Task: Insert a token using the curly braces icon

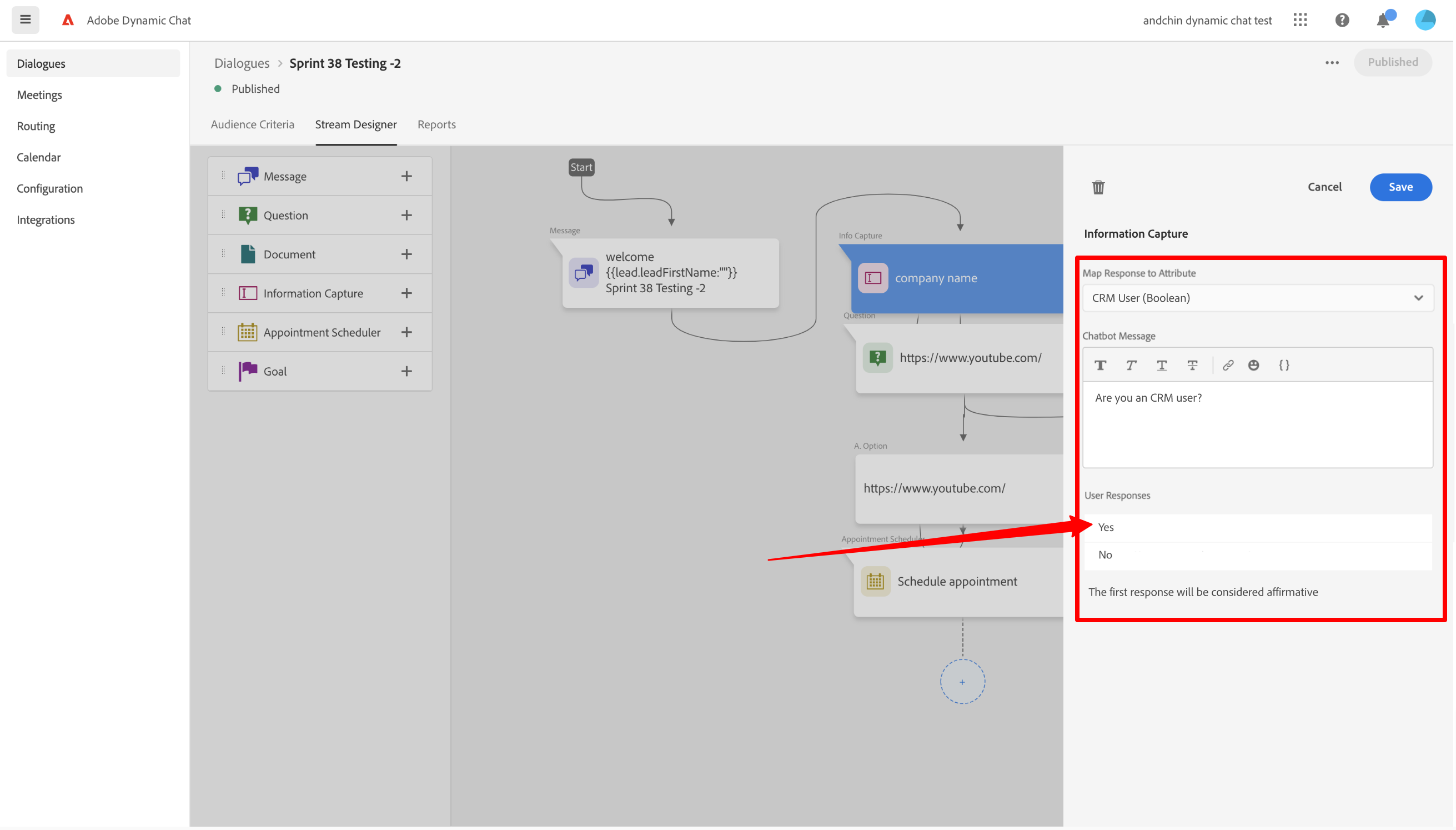Action: [x=1283, y=366]
